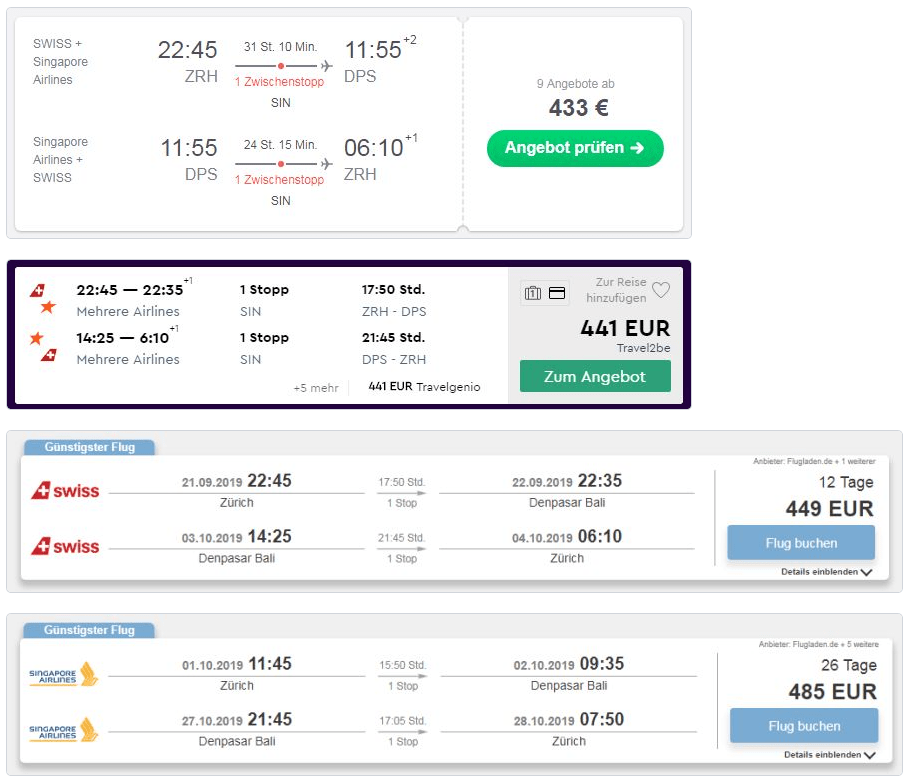Click the Swiss logo for 14:25 return flight

point(65,546)
